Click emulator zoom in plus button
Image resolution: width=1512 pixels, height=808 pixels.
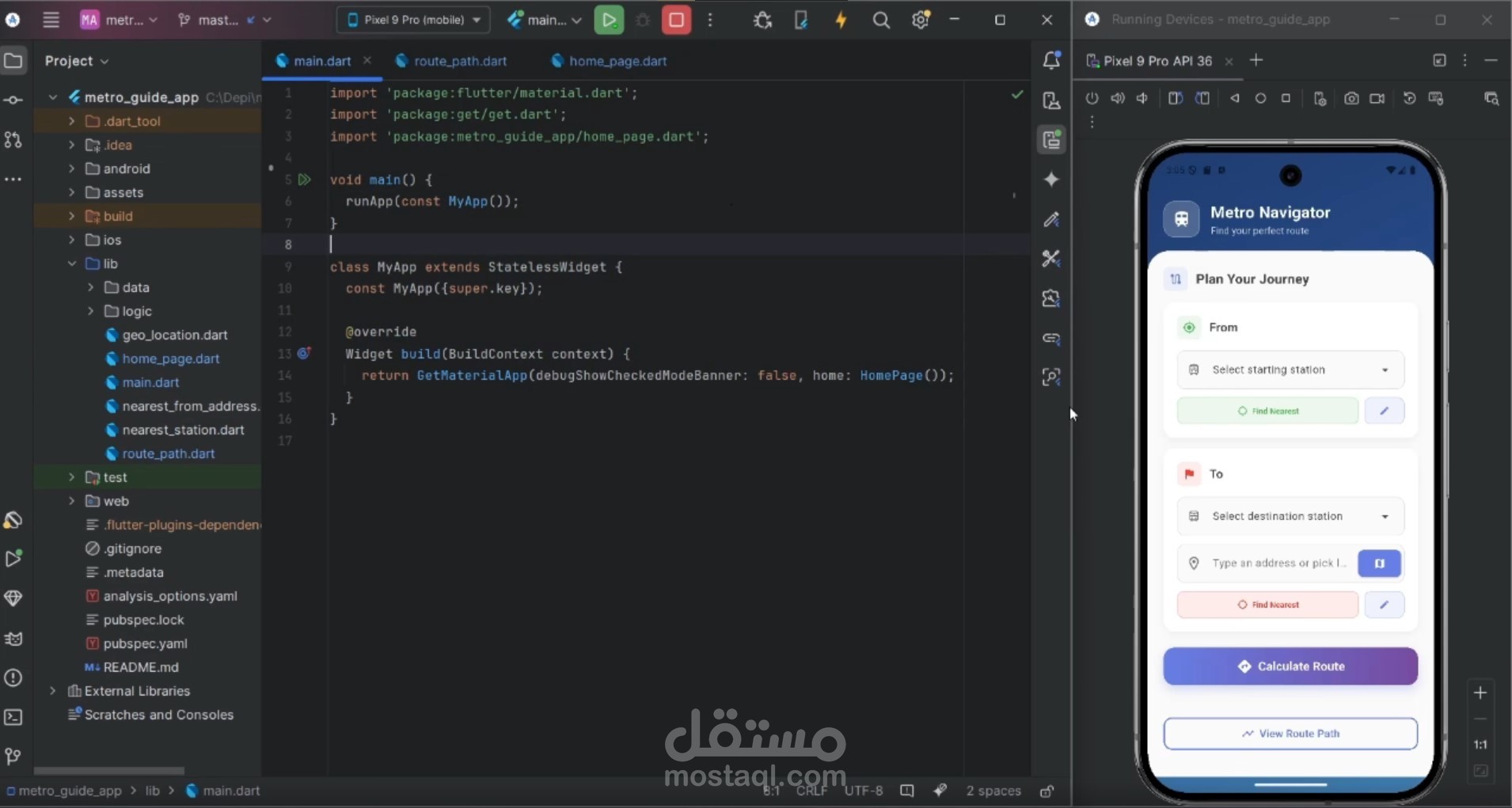[1480, 693]
